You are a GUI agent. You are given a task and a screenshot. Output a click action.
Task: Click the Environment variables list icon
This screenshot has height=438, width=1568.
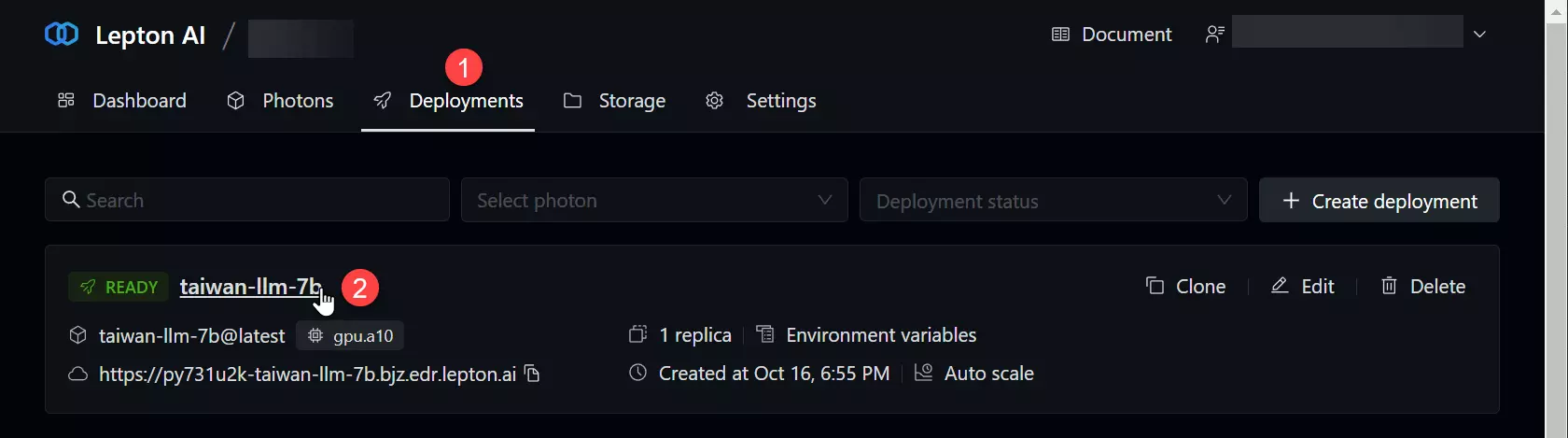765,334
